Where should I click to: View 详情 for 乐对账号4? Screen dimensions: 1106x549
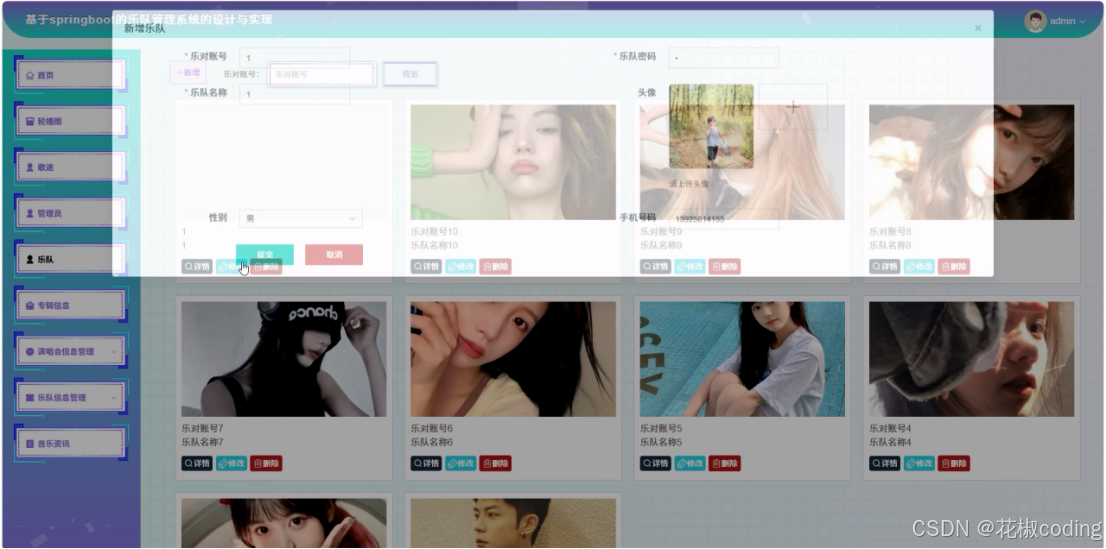[x=885, y=464]
